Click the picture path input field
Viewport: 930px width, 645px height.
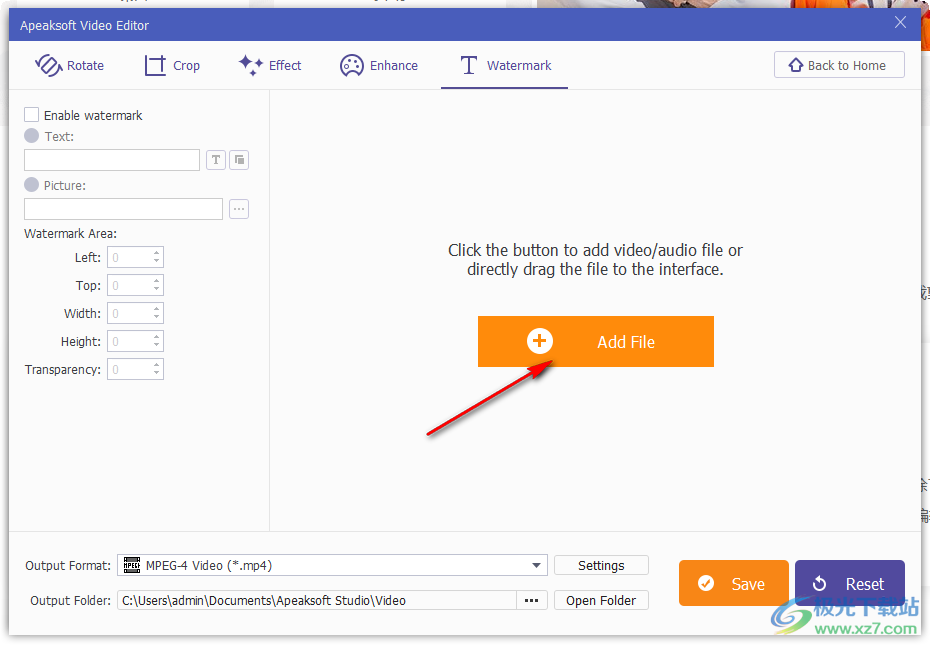coord(123,209)
